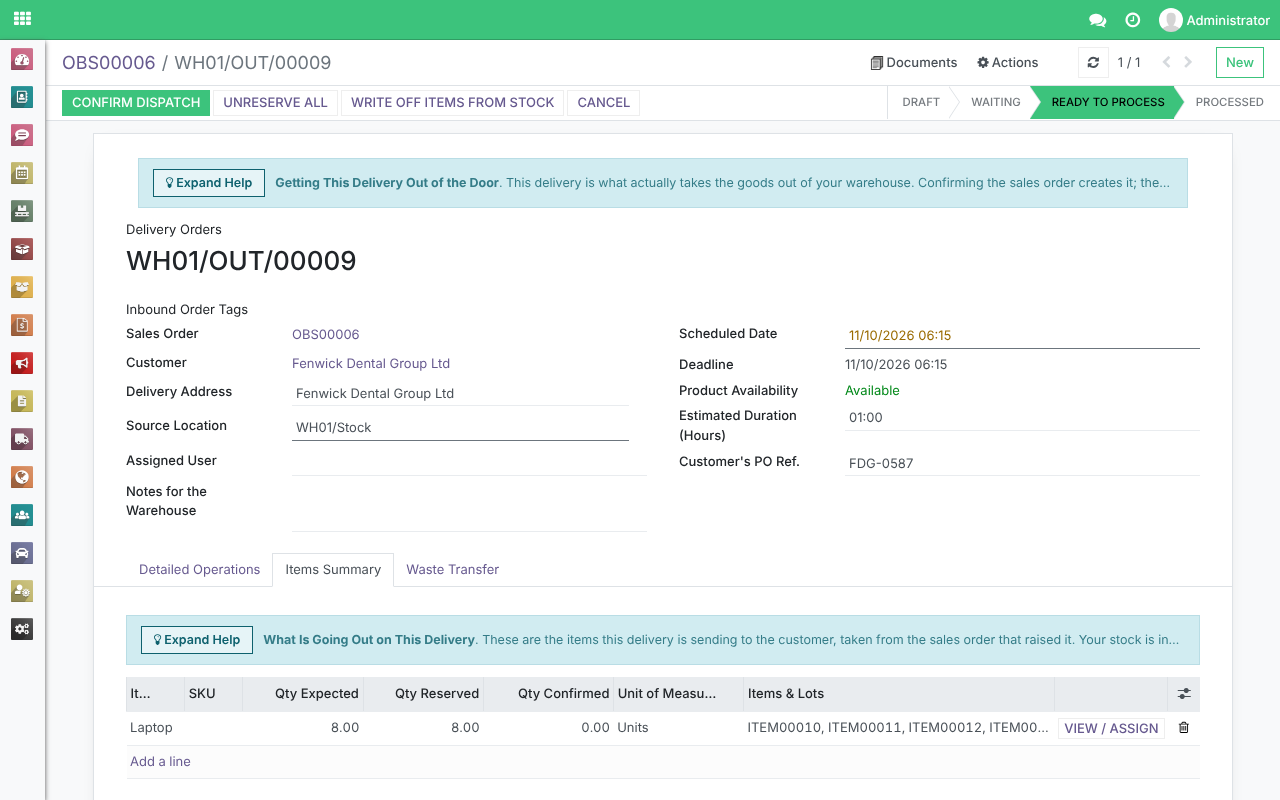Open optional columns settings for the items table

point(1184,694)
